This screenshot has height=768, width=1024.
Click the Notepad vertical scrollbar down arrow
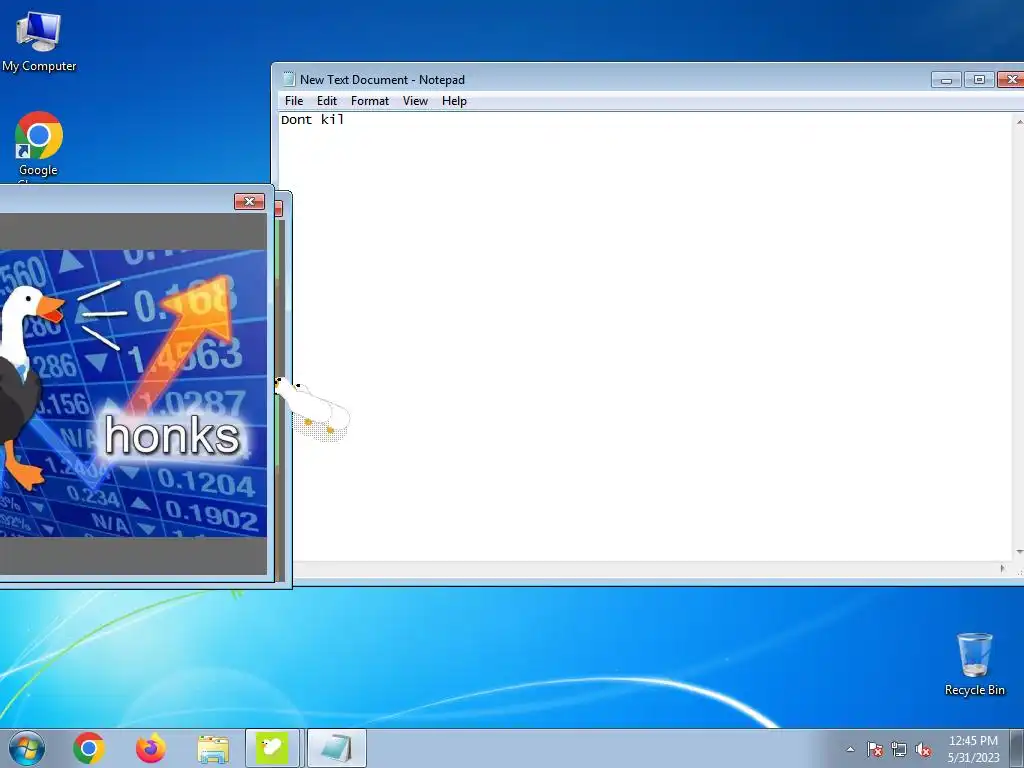[1019, 552]
